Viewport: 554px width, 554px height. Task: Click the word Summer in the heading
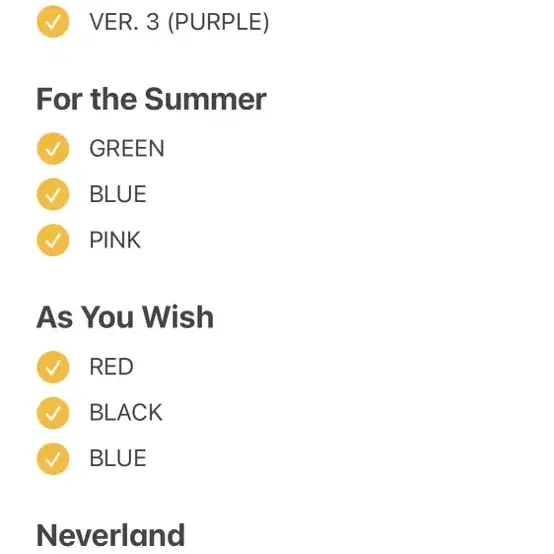tap(206, 100)
